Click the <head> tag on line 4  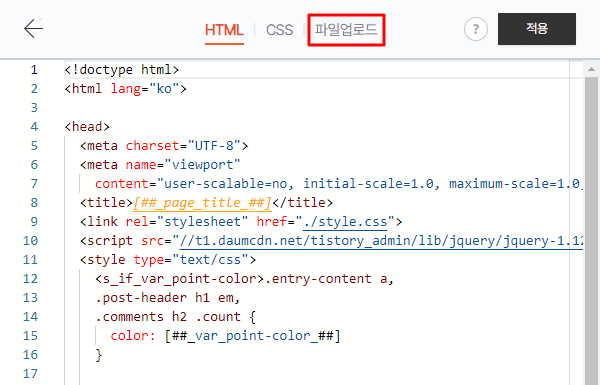[x=87, y=127]
